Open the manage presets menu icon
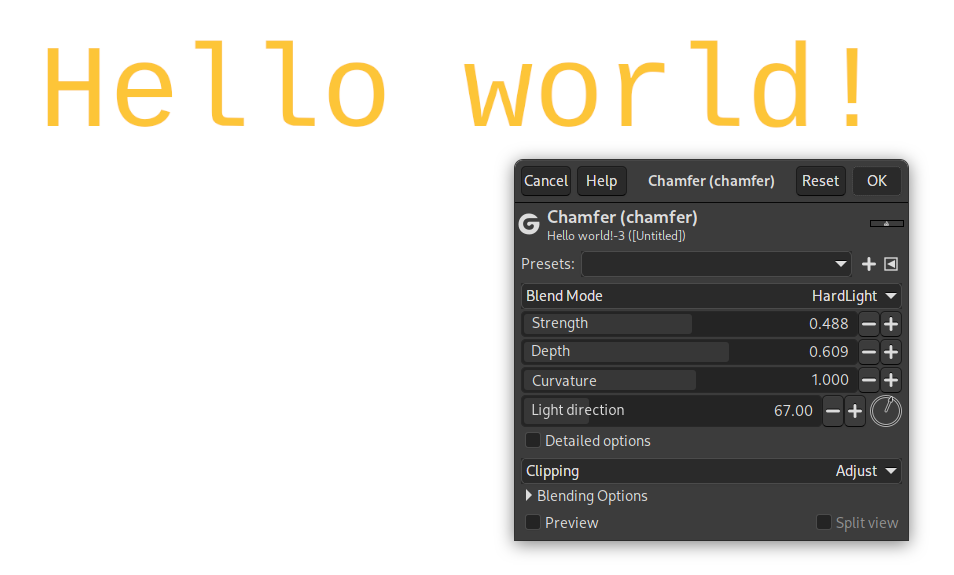Image resolution: width=954 pixels, height=575 pixels. point(891,264)
